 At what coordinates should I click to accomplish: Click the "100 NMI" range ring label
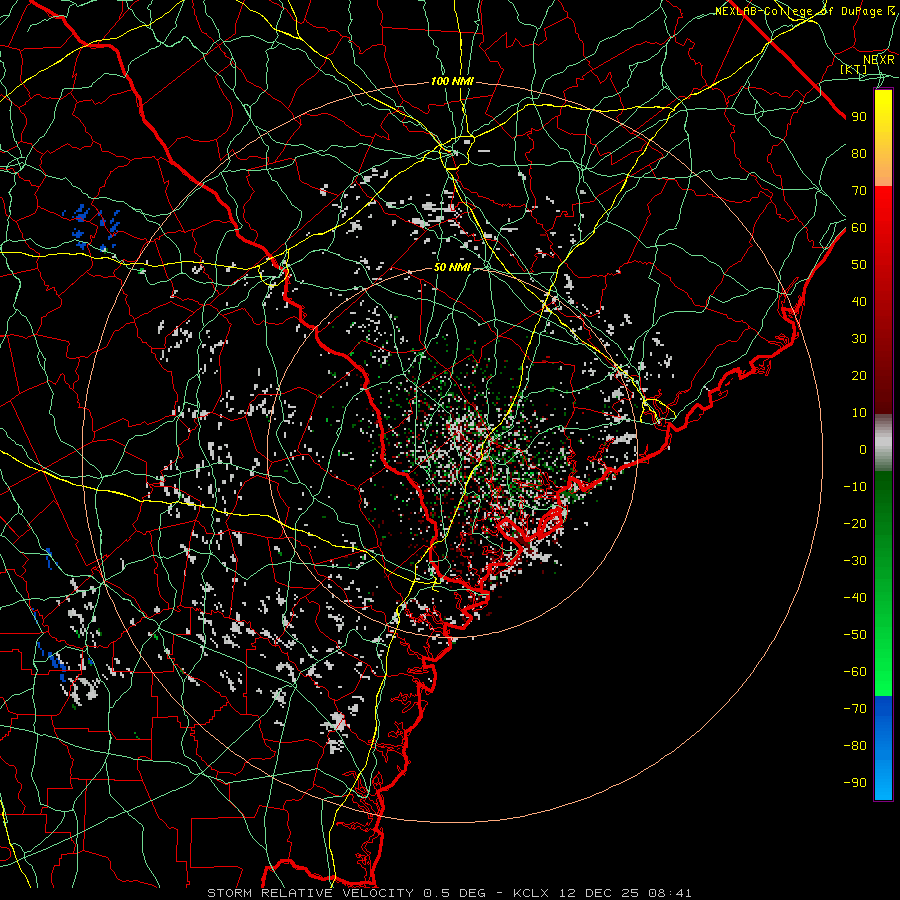click(452, 82)
